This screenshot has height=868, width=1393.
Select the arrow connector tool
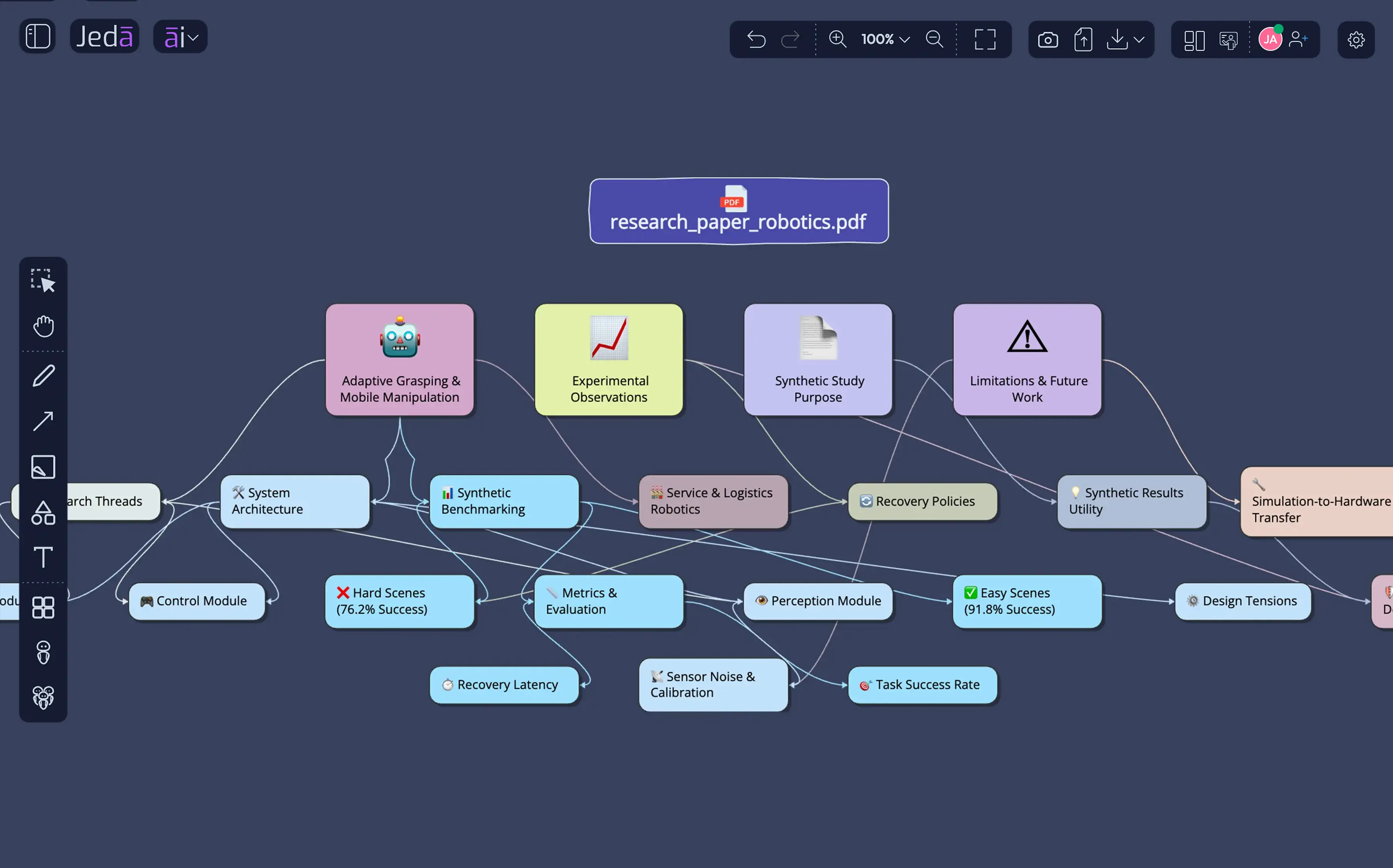click(43, 421)
